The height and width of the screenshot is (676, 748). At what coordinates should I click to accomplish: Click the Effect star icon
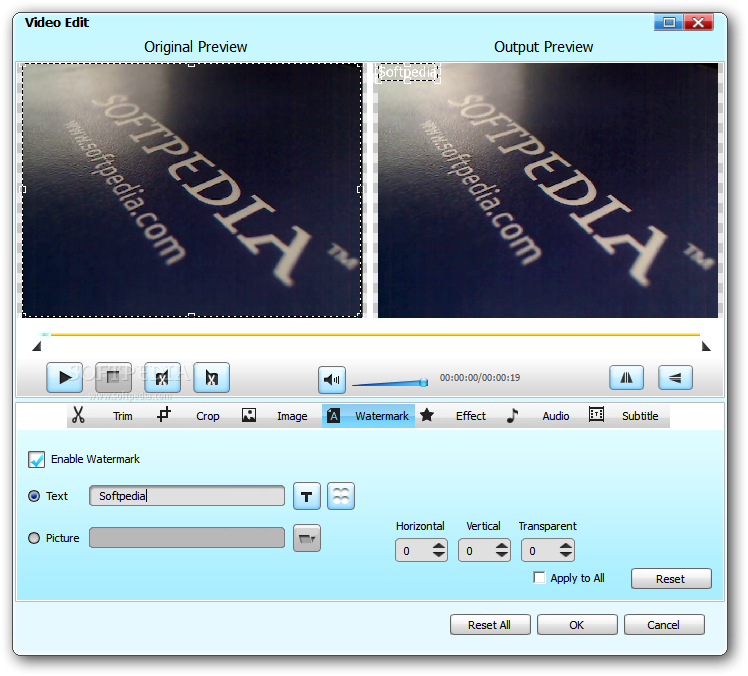click(427, 415)
